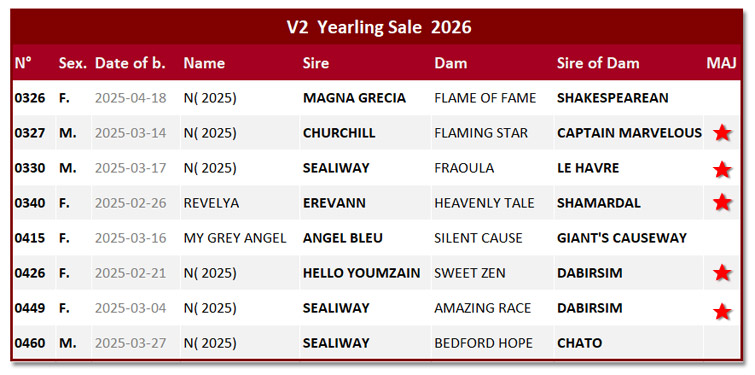Screen dimensions: 755x375
Task: Select the V2 Yearling Sale 2026 title
Action: 379,27
